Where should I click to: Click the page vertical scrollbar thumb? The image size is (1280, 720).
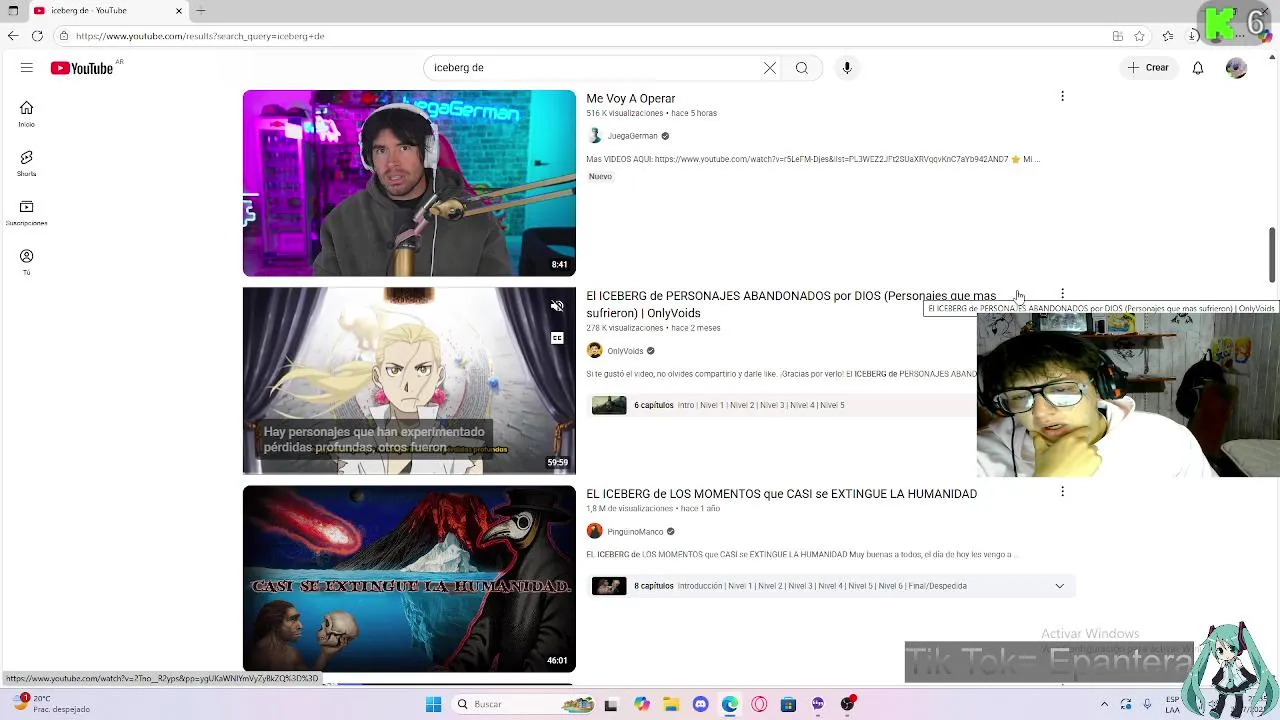pos(1272,255)
